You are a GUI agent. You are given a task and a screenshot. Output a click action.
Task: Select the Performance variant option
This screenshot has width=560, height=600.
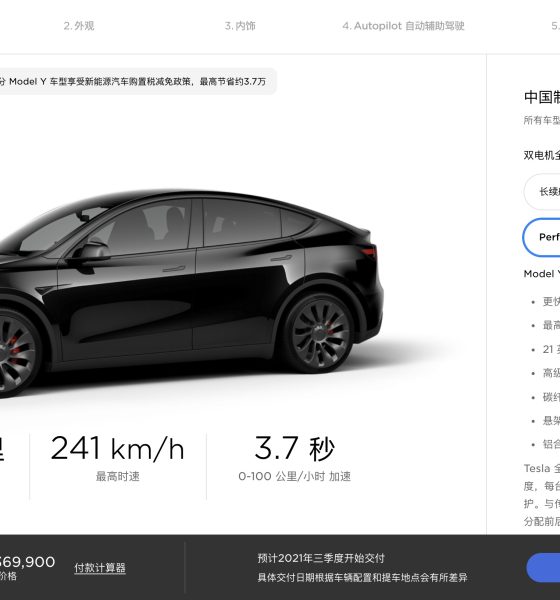point(542,237)
